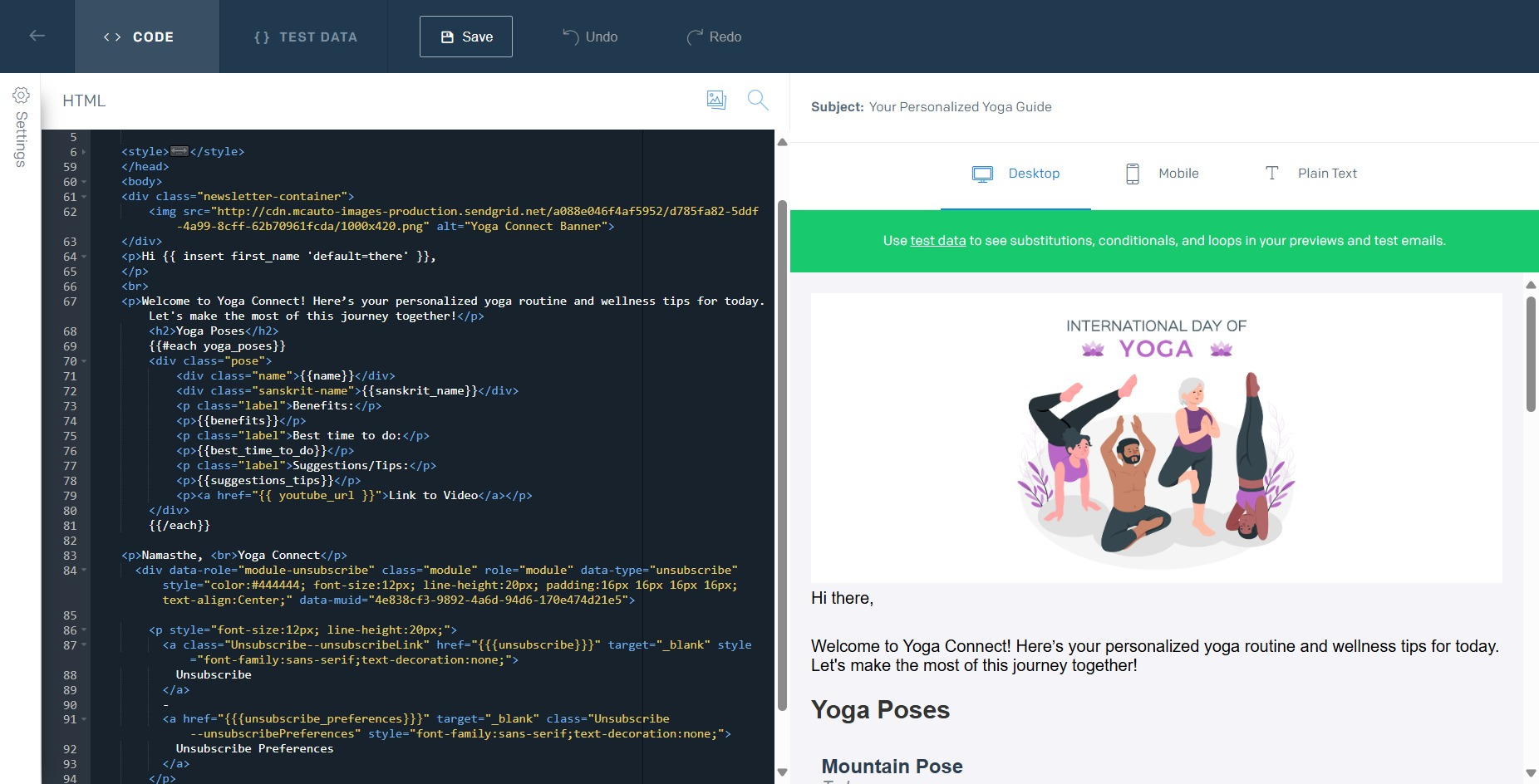Screen dimensions: 1539x784
Task: Click the Redo arrow icon
Action: [x=692, y=36]
